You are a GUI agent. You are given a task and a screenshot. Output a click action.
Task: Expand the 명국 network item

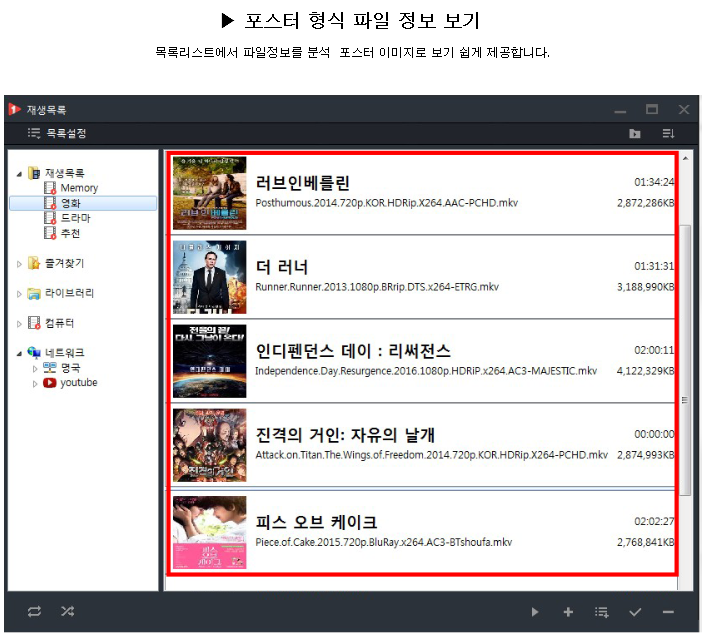tap(35, 369)
